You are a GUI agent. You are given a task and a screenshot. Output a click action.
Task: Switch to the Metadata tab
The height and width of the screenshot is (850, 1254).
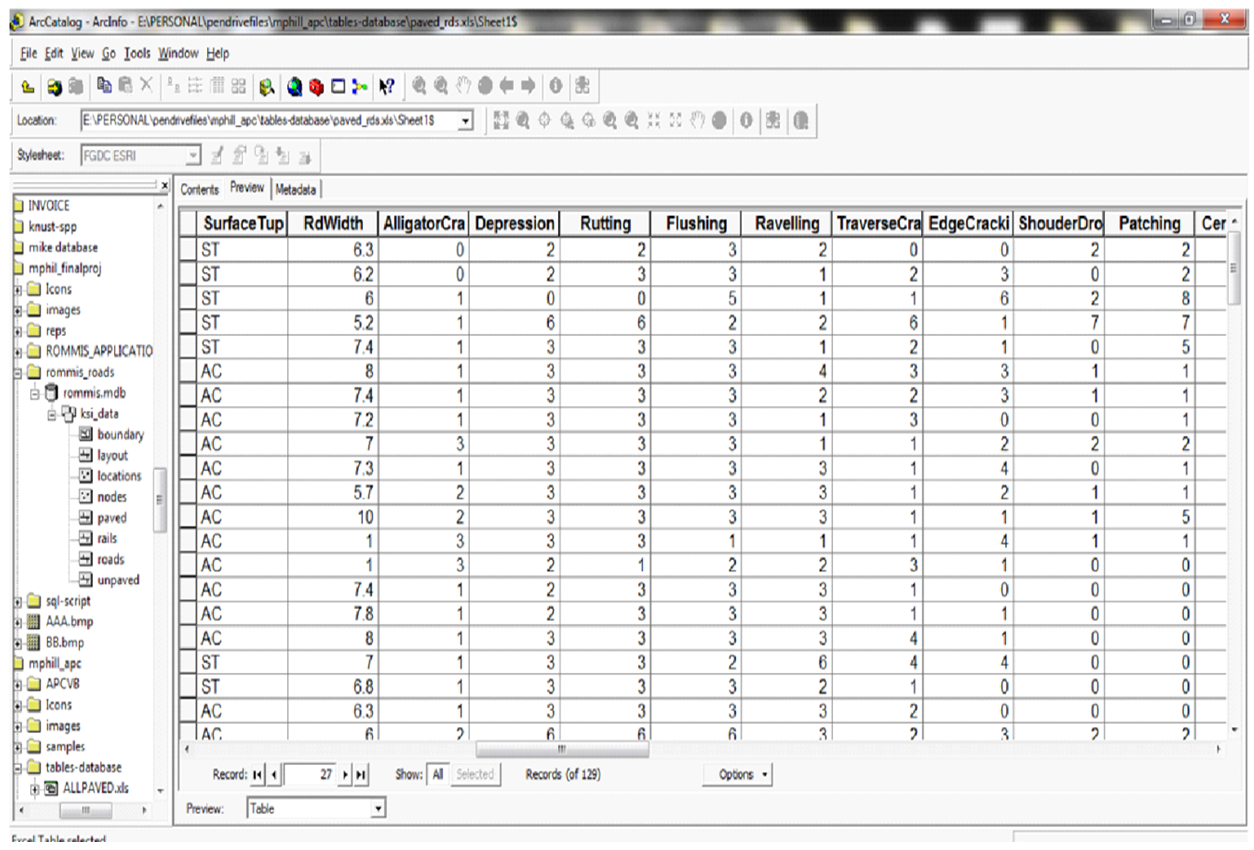point(295,189)
